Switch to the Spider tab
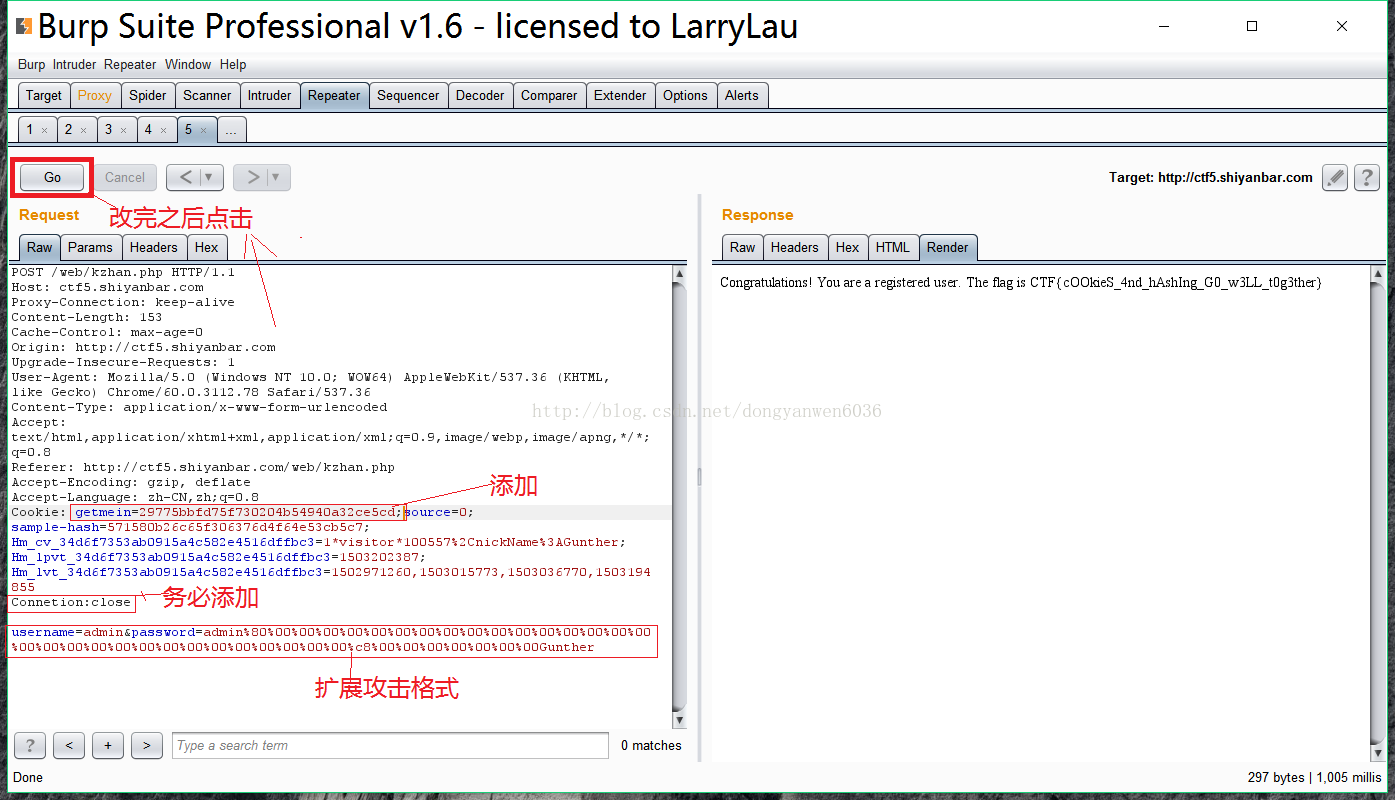The image size is (1395, 800). point(148,95)
